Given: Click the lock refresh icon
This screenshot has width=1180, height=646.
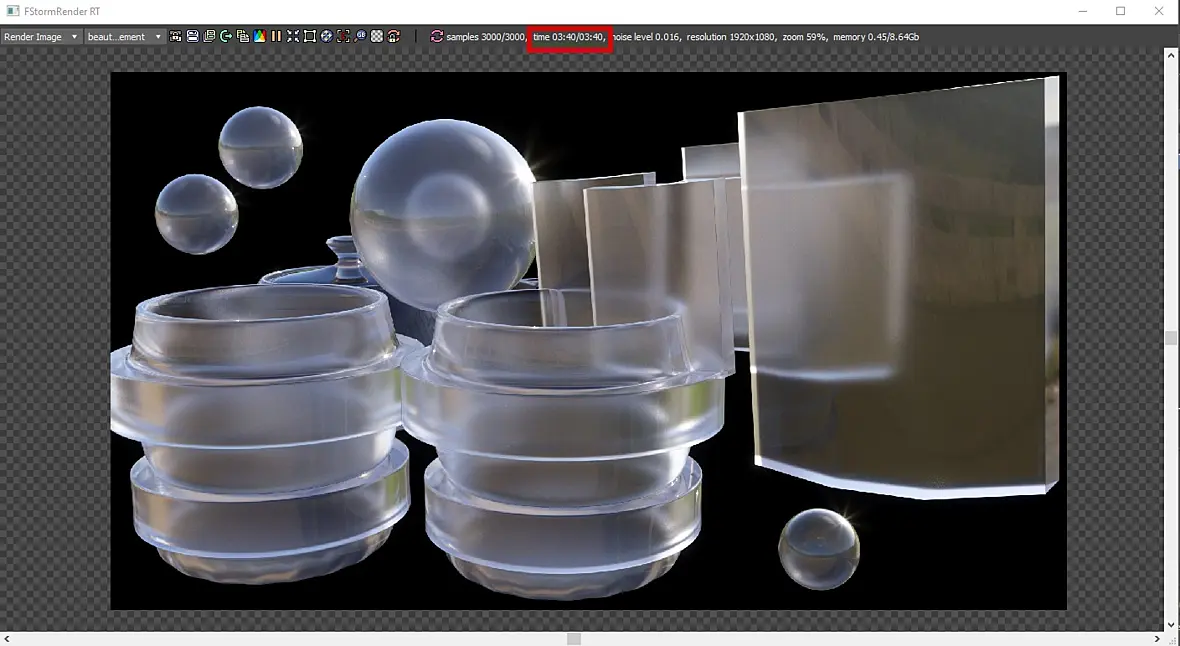Looking at the screenshot, I should click(x=394, y=36).
